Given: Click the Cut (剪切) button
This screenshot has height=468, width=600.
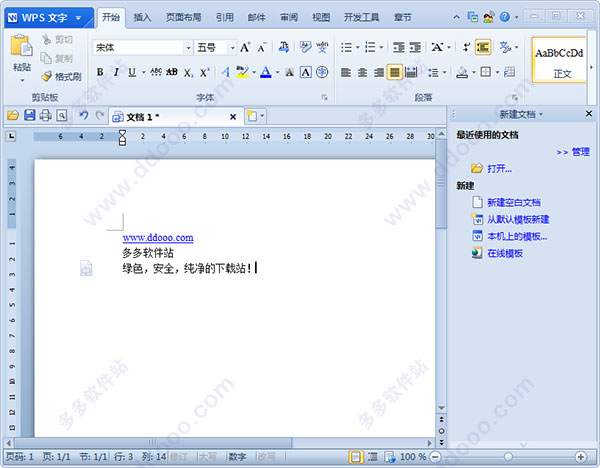Looking at the screenshot, I should [x=57, y=39].
